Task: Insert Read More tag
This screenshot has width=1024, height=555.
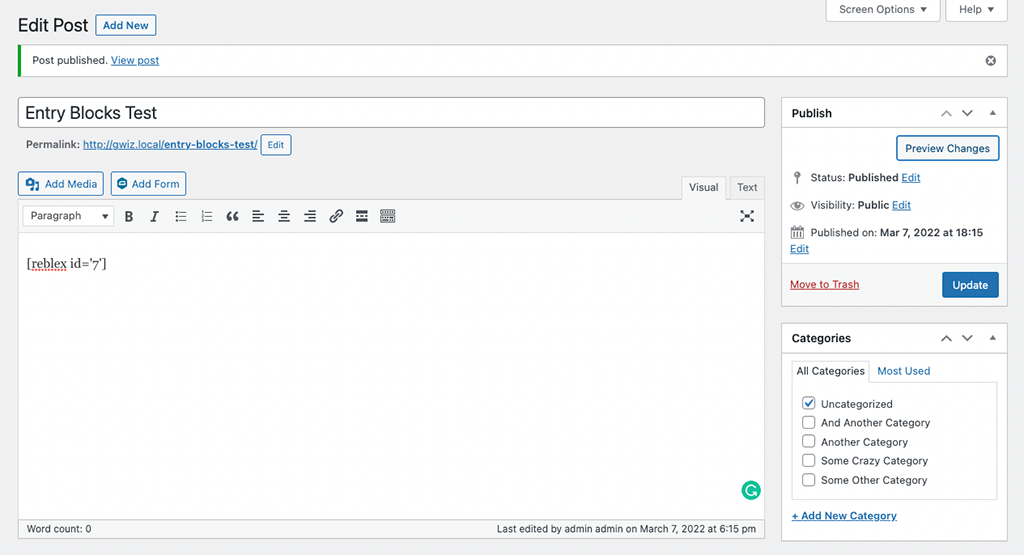Action: click(362, 216)
